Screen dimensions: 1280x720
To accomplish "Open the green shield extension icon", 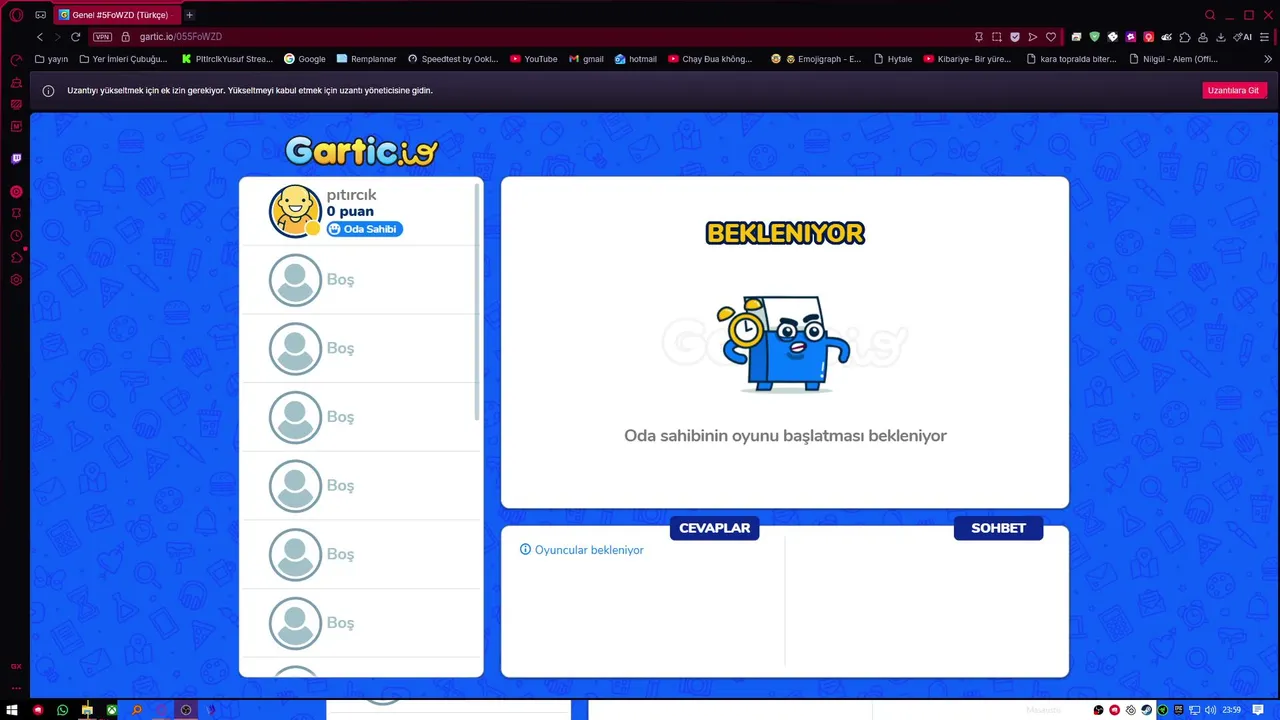I will pyautogui.click(x=1094, y=37).
